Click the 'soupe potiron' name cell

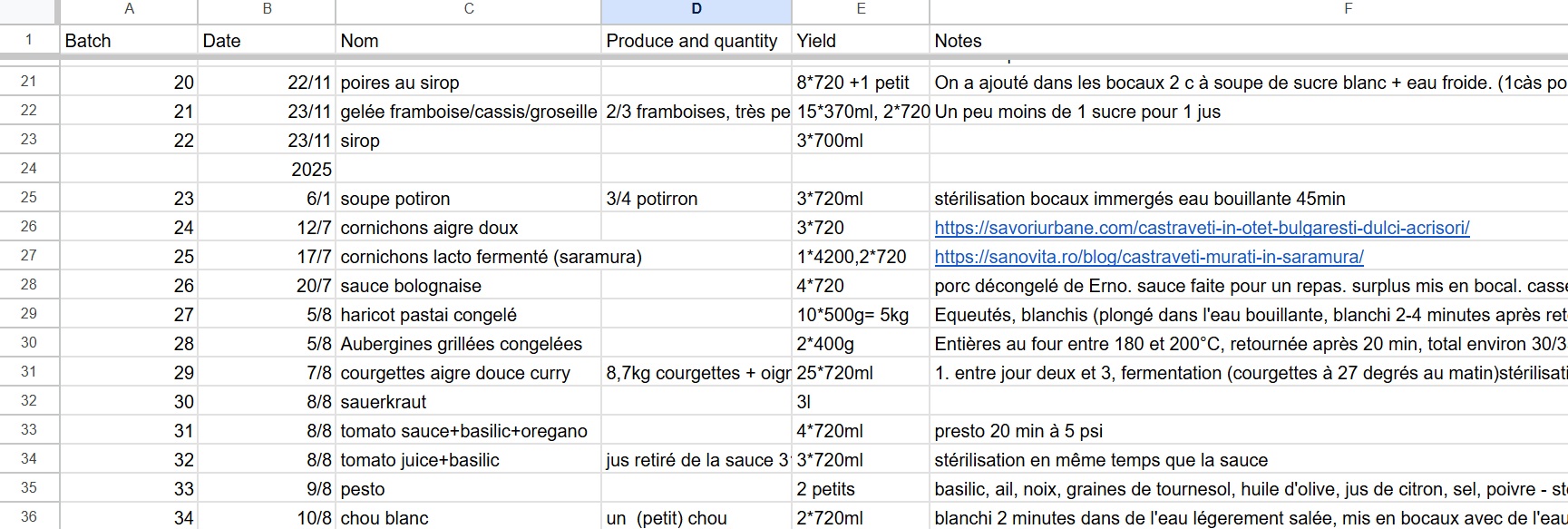467,199
